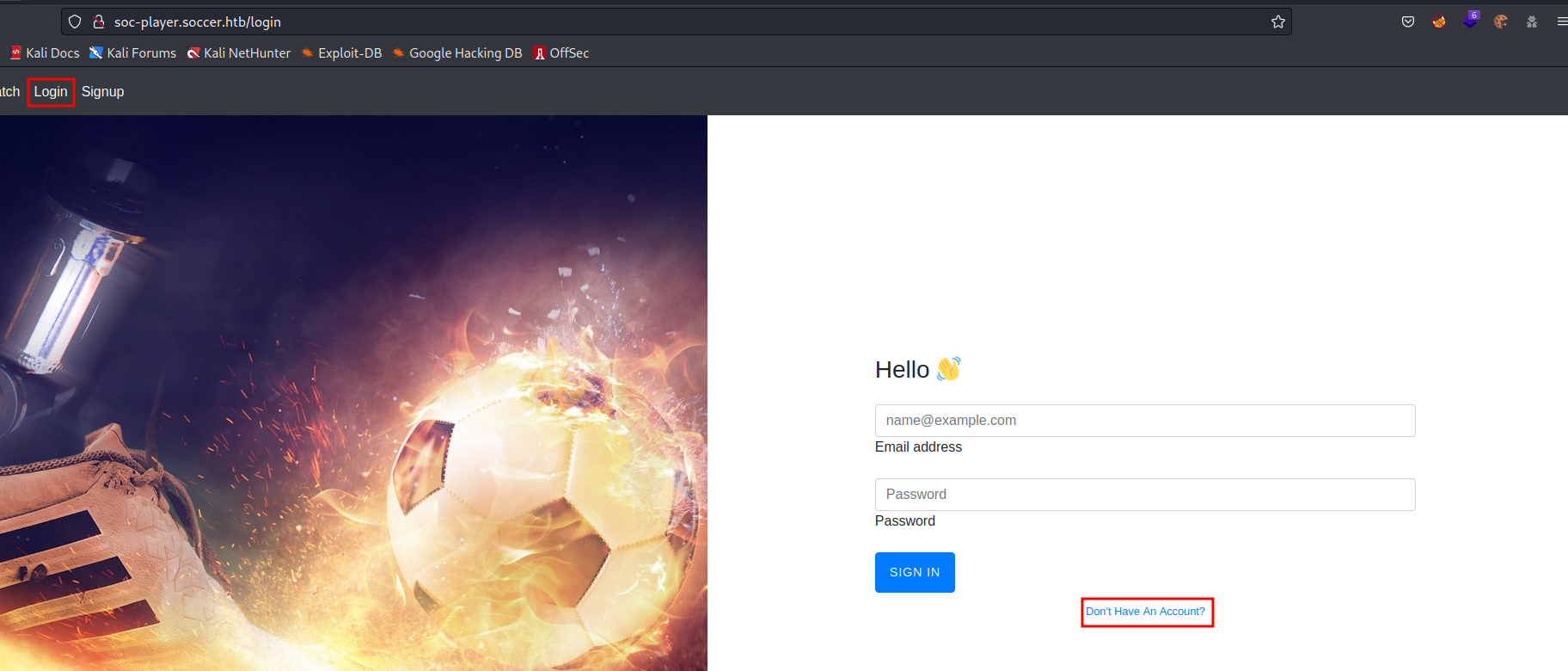The image size is (1568, 671).
Task: Open the Google Hacking DB bookmark
Action: [457, 53]
